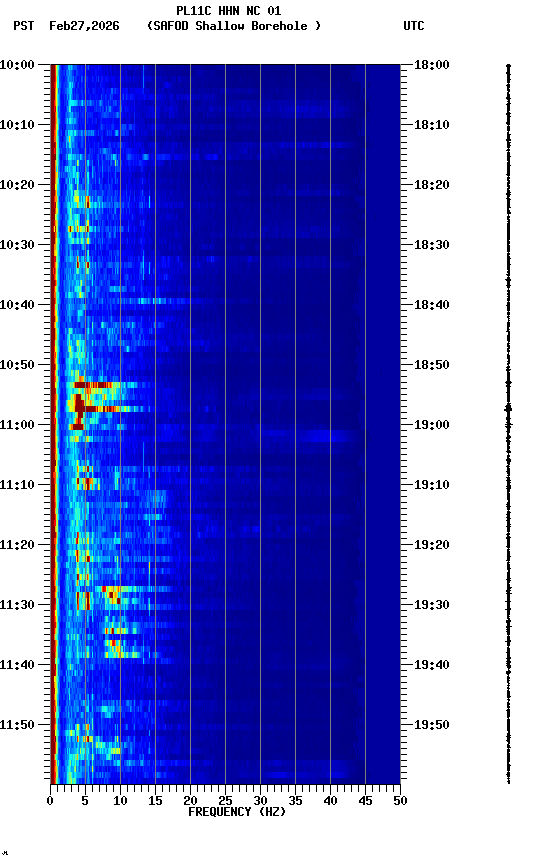Click the 15 Hz frequency tick label
Screen dimensions: 552x864
pos(155,801)
